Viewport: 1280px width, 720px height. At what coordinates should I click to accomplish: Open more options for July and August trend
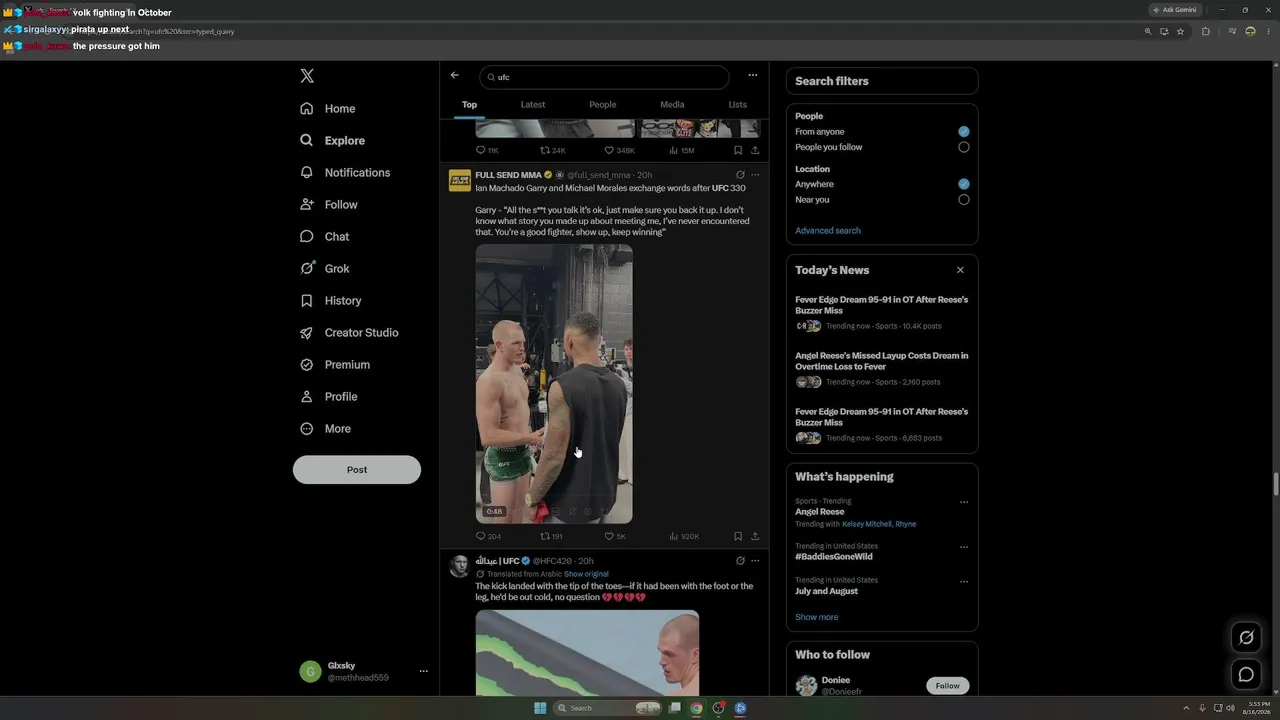[964, 581]
